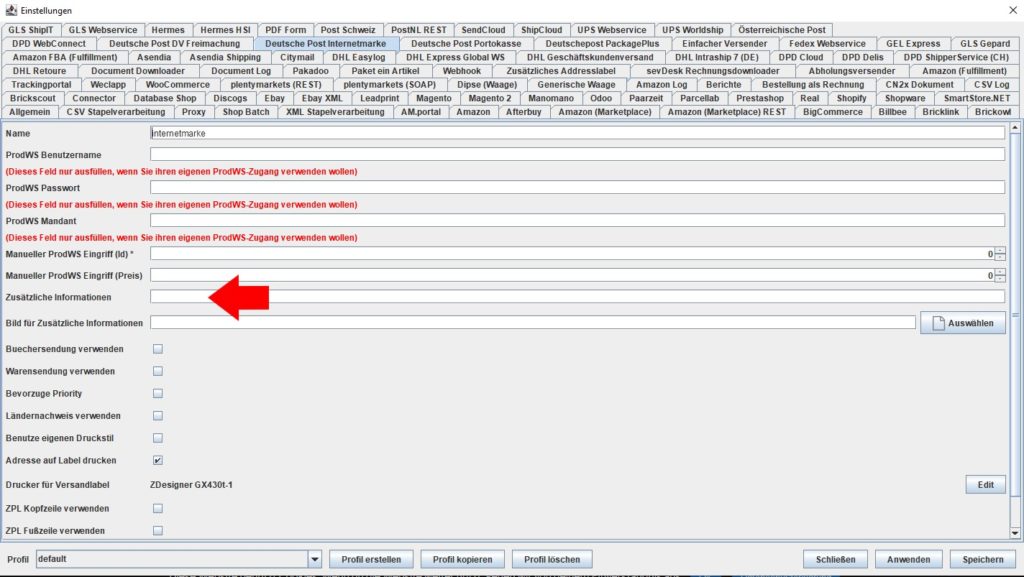Open the Amazon (Marketplace) REST tab
The width and height of the screenshot is (1024, 577).
[x=727, y=112]
